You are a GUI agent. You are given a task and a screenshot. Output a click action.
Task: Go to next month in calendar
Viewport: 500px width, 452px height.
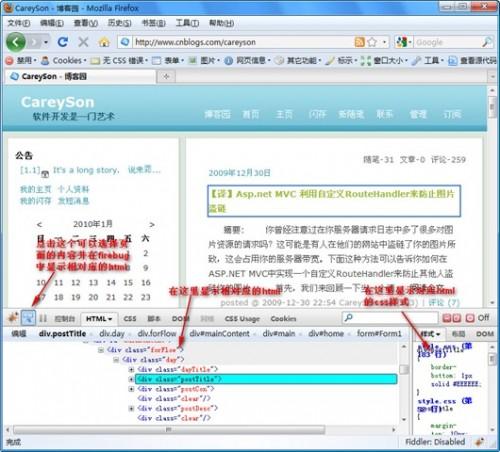click(152, 225)
